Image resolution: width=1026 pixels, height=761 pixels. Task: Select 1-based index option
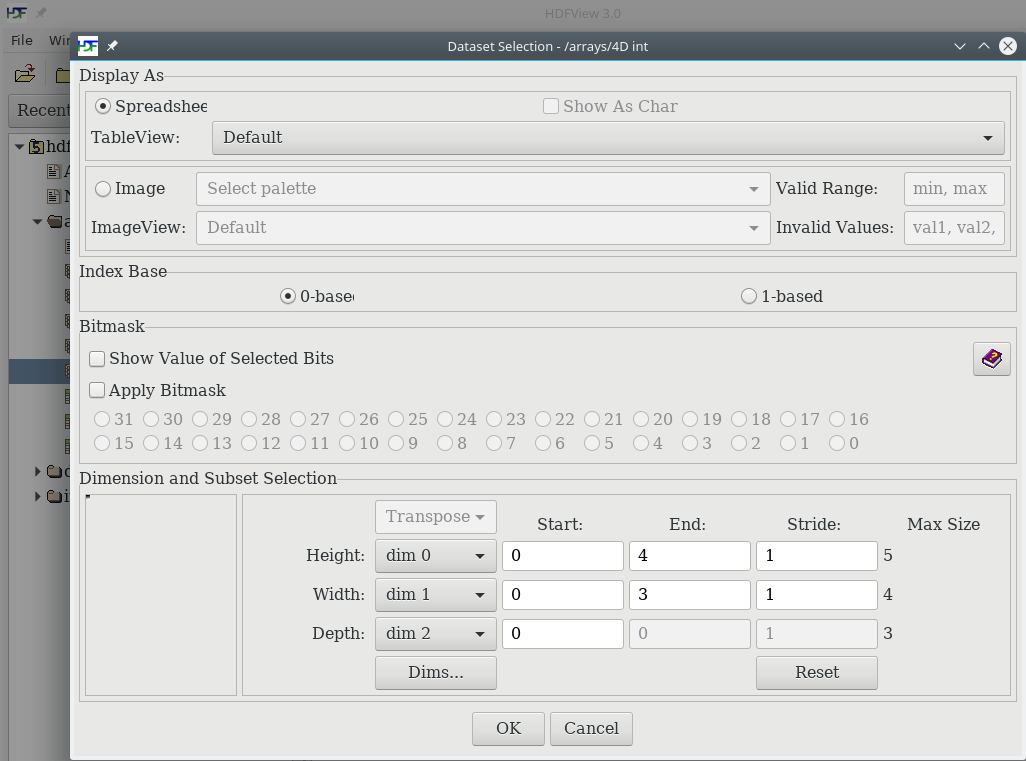click(749, 296)
